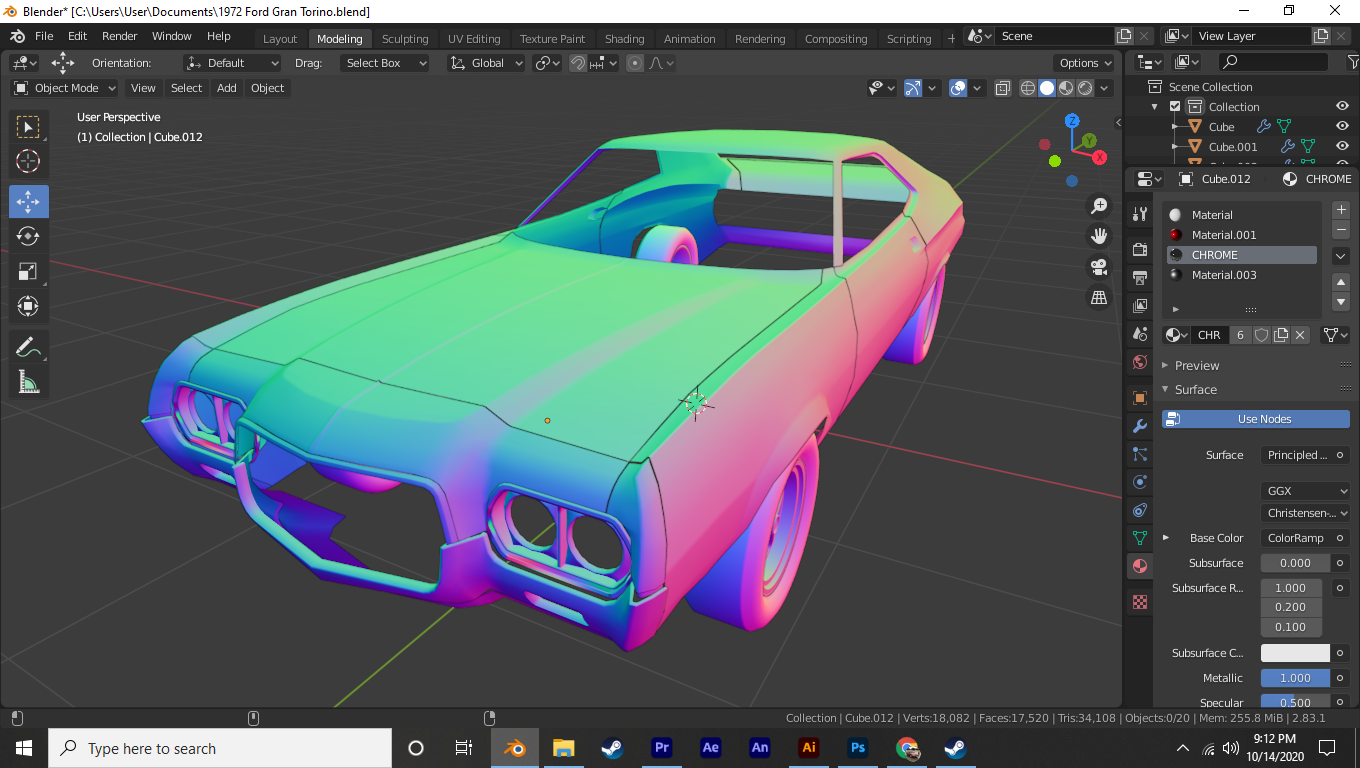Select the Move tool
The width and height of the screenshot is (1360, 768).
pyautogui.click(x=28, y=201)
